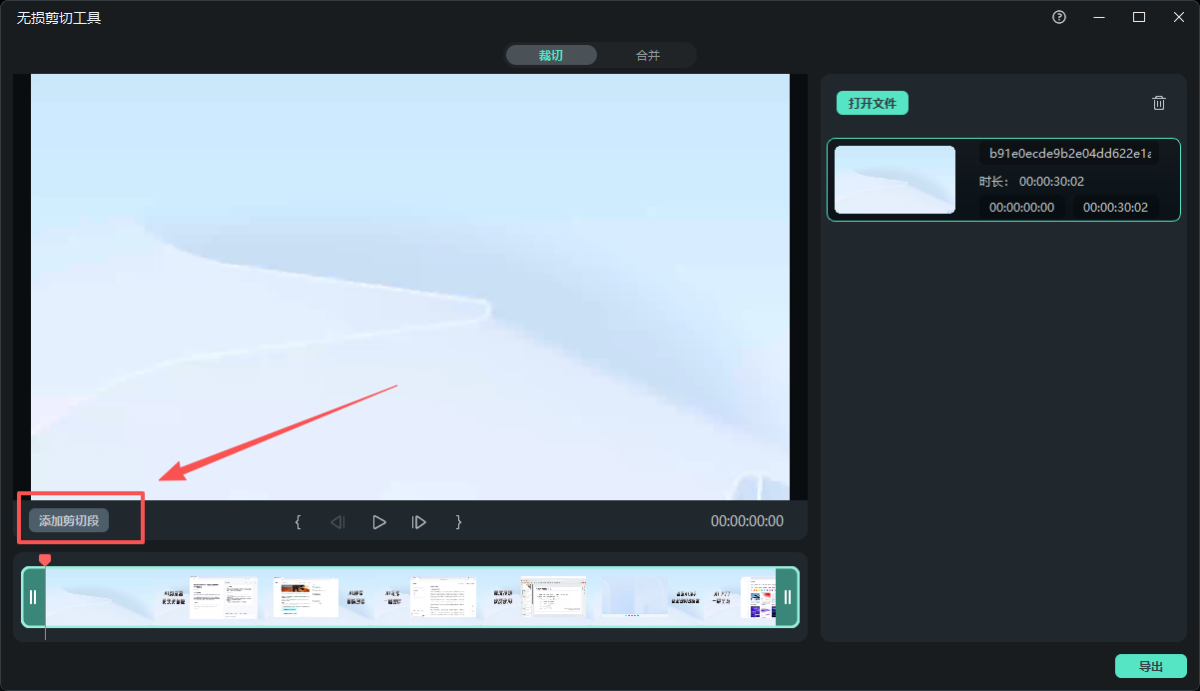Click the trash icon to delete file
The image size is (1200, 691).
pyautogui.click(x=1158, y=103)
